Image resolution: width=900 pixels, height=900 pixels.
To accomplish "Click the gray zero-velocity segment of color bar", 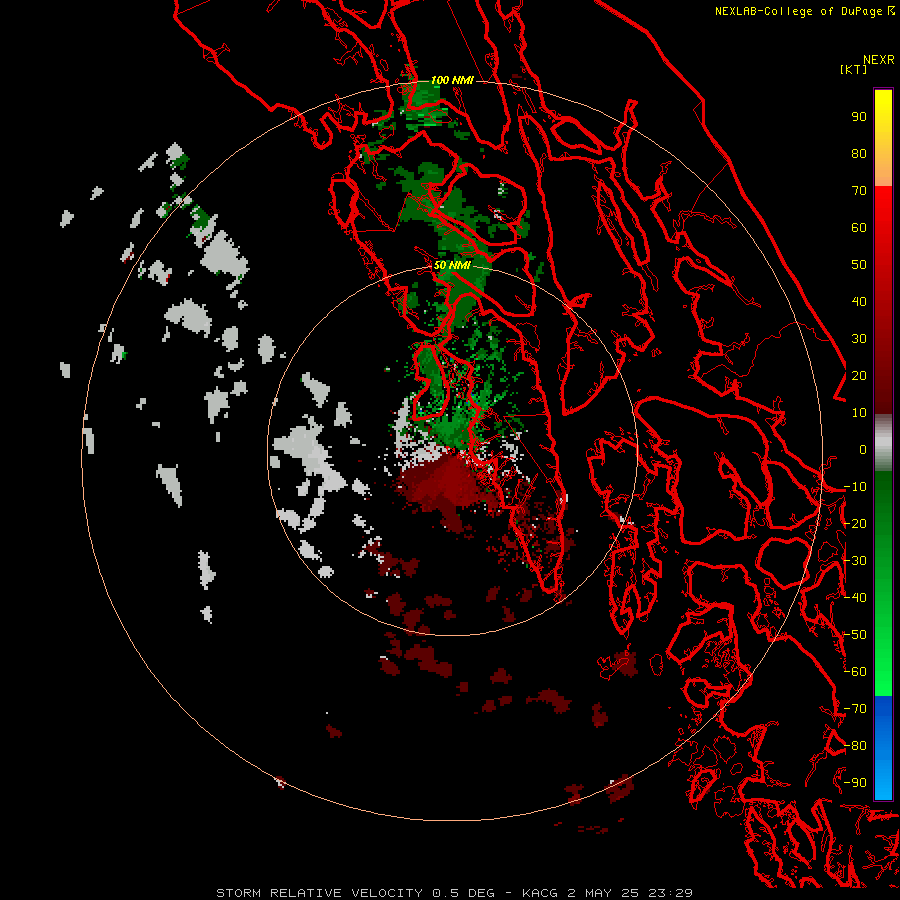I will pyautogui.click(x=883, y=442).
